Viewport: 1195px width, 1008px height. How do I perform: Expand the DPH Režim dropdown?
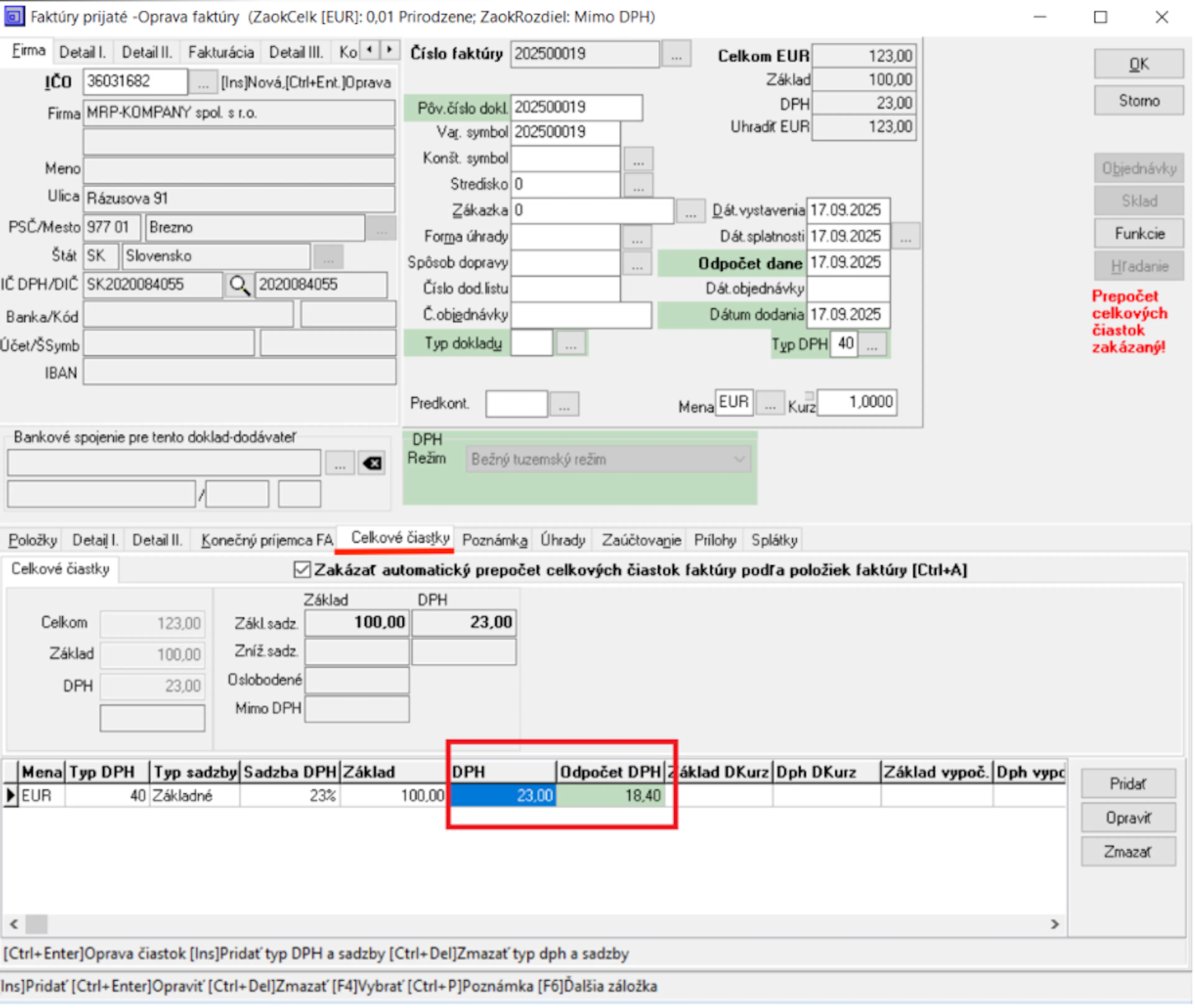coord(739,460)
